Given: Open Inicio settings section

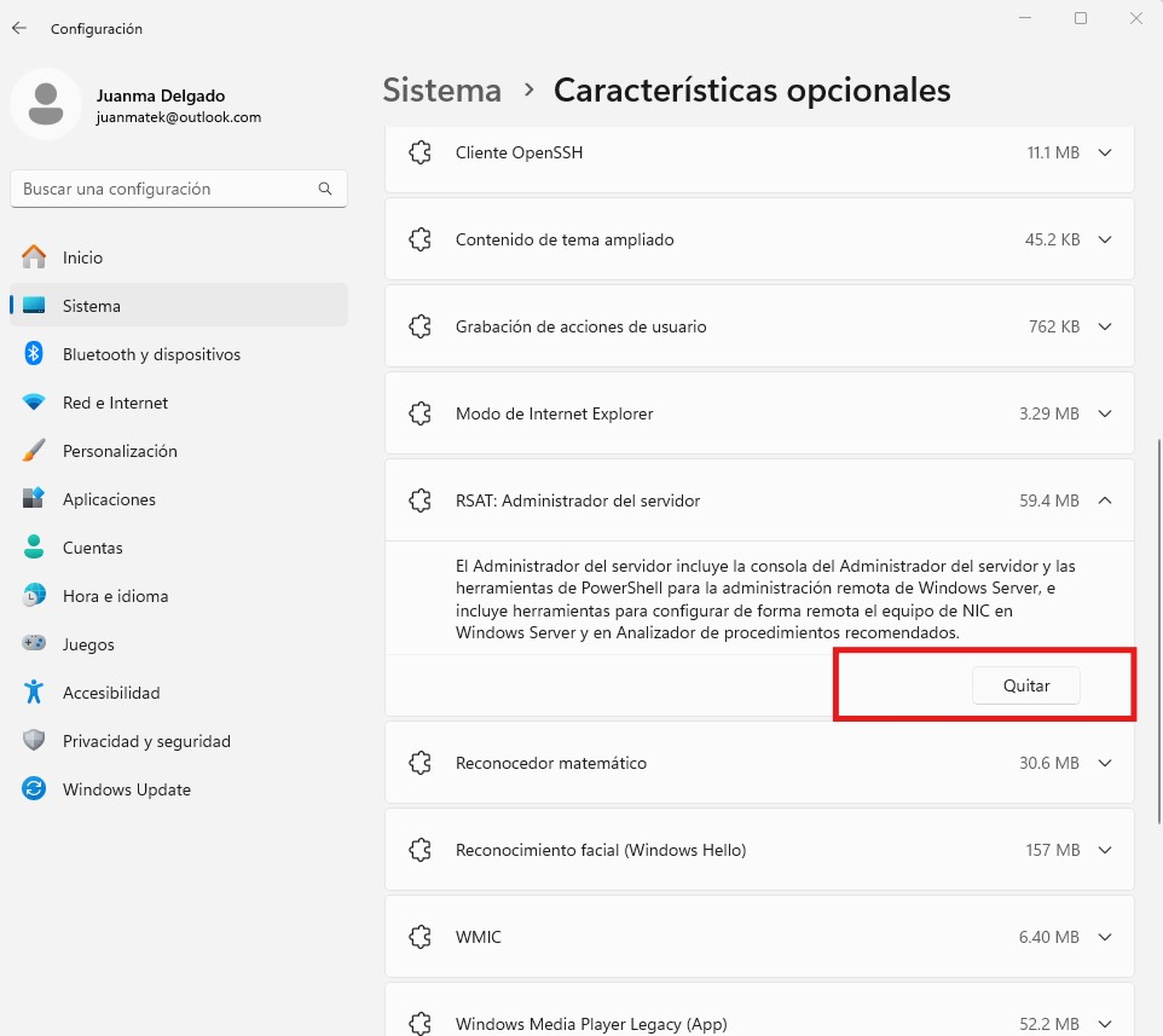Looking at the screenshot, I should 82,257.
